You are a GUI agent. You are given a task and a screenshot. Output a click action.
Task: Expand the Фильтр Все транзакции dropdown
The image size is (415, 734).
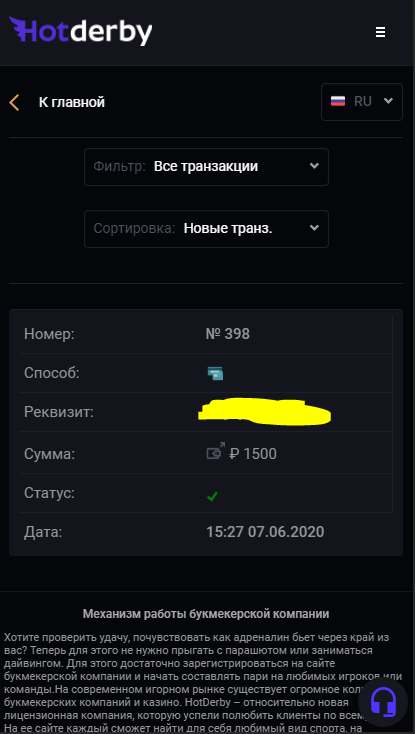coord(206,167)
